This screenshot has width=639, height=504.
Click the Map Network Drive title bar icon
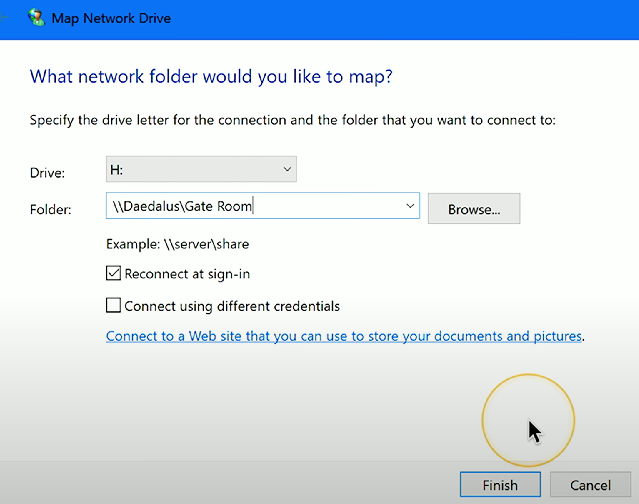tap(36, 17)
